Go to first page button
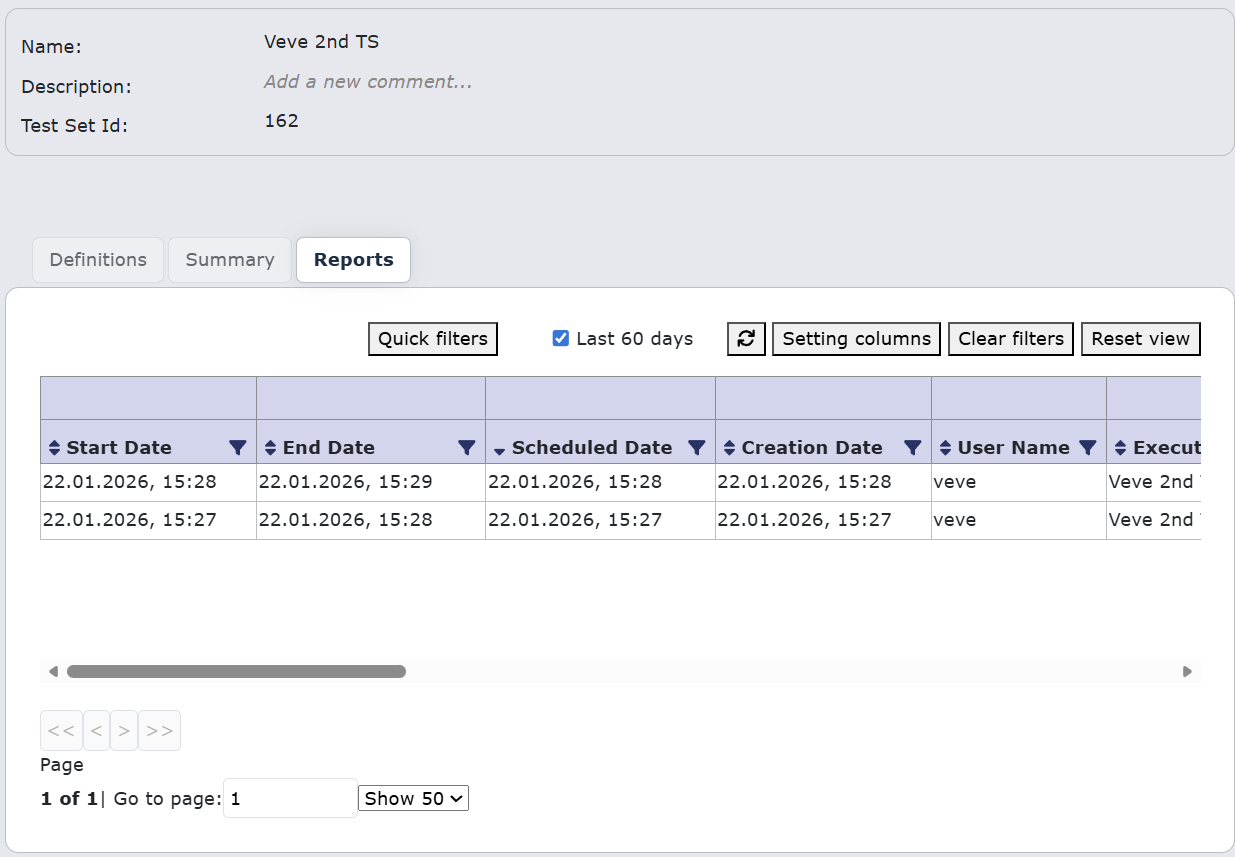The height and width of the screenshot is (857, 1235). (61, 731)
